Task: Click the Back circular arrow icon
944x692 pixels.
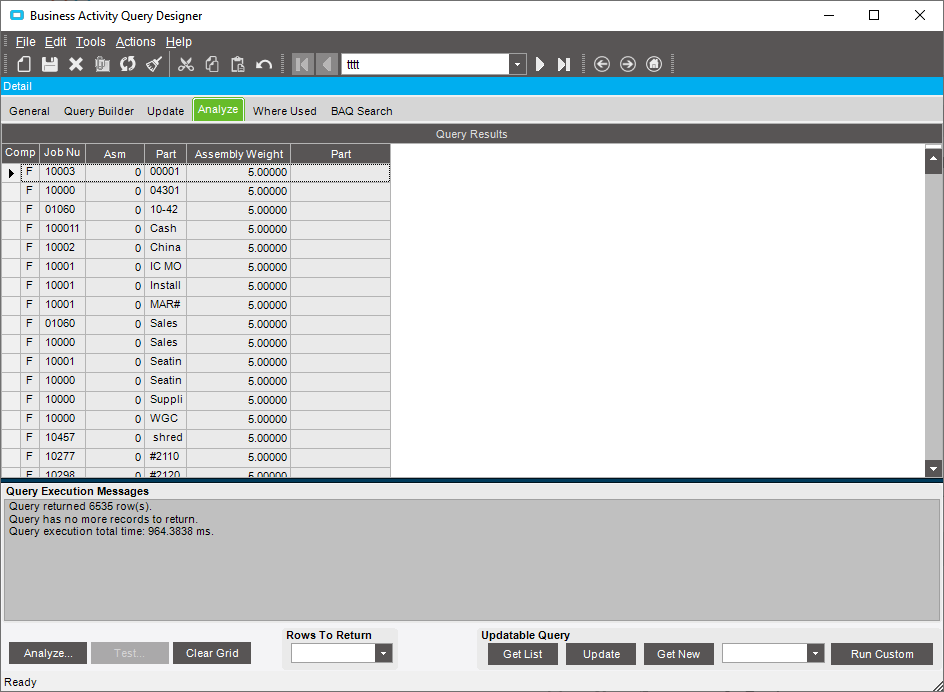Action: pyautogui.click(x=602, y=64)
